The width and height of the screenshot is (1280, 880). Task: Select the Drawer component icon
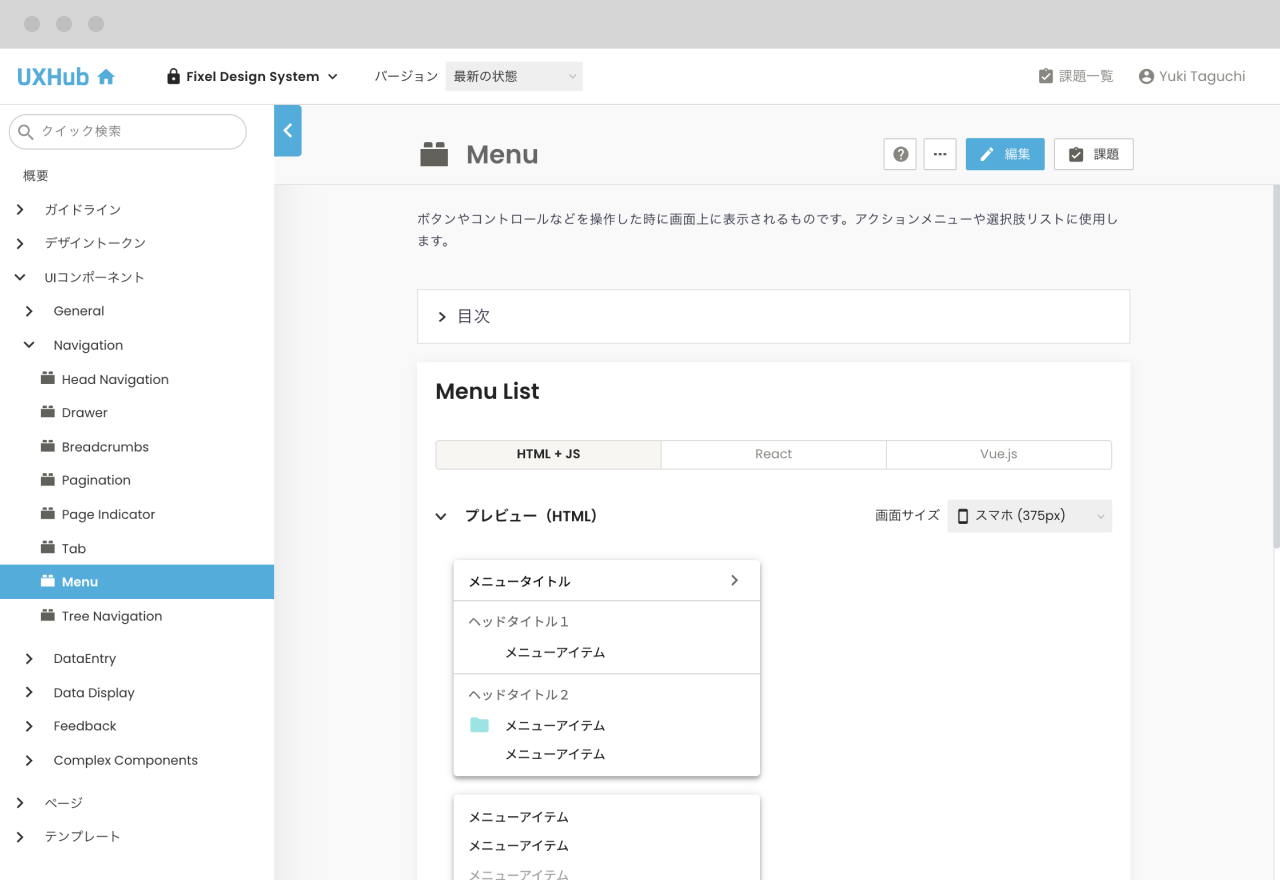pos(47,412)
